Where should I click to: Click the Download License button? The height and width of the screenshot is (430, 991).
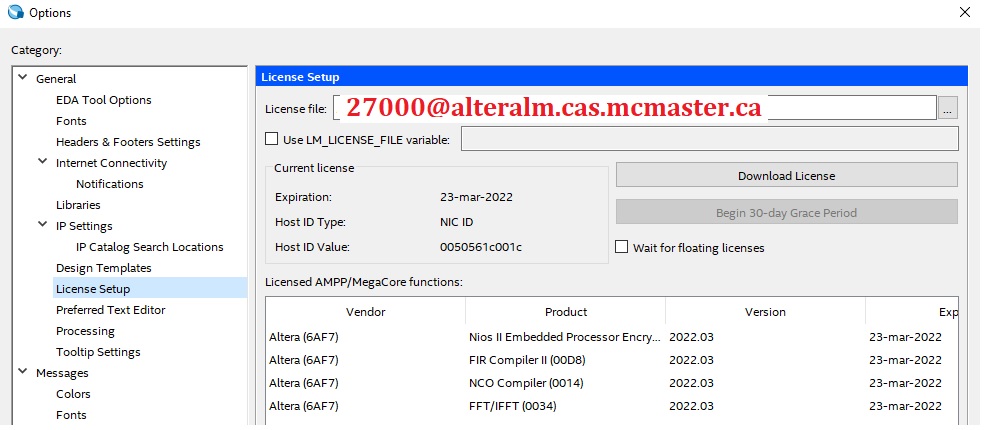(786, 175)
